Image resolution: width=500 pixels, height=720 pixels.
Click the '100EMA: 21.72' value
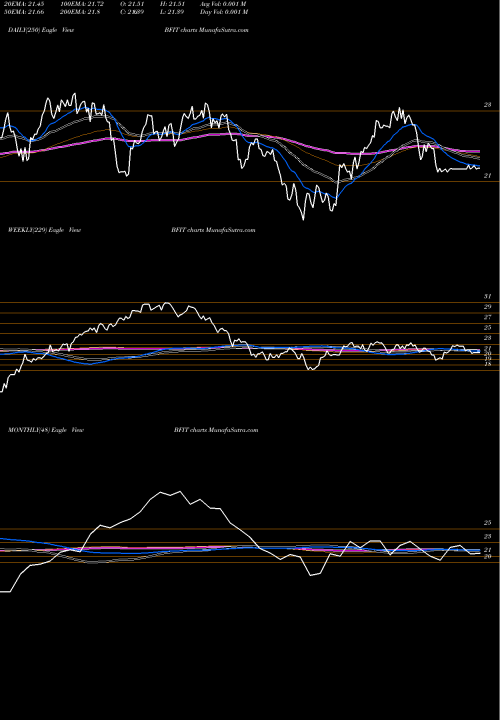pos(81,4)
